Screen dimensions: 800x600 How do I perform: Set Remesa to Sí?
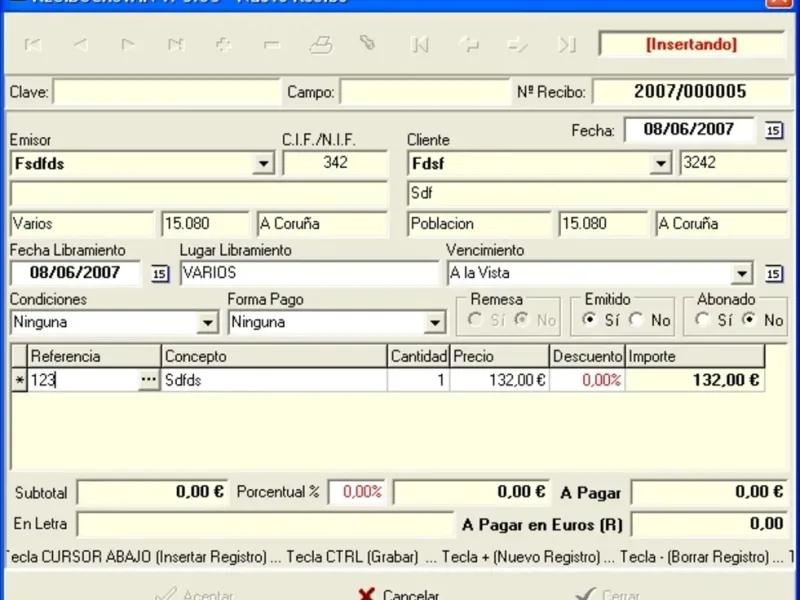[475, 320]
